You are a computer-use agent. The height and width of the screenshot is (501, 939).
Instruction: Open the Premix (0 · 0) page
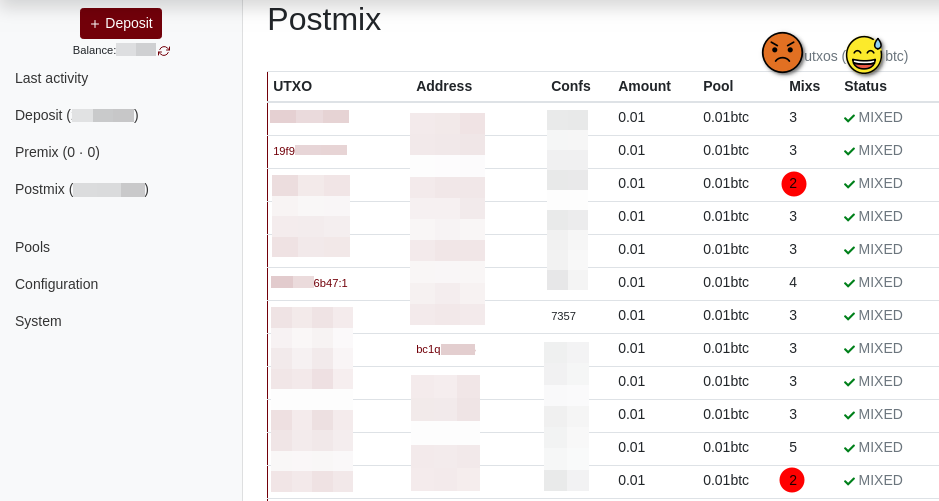(57, 153)
